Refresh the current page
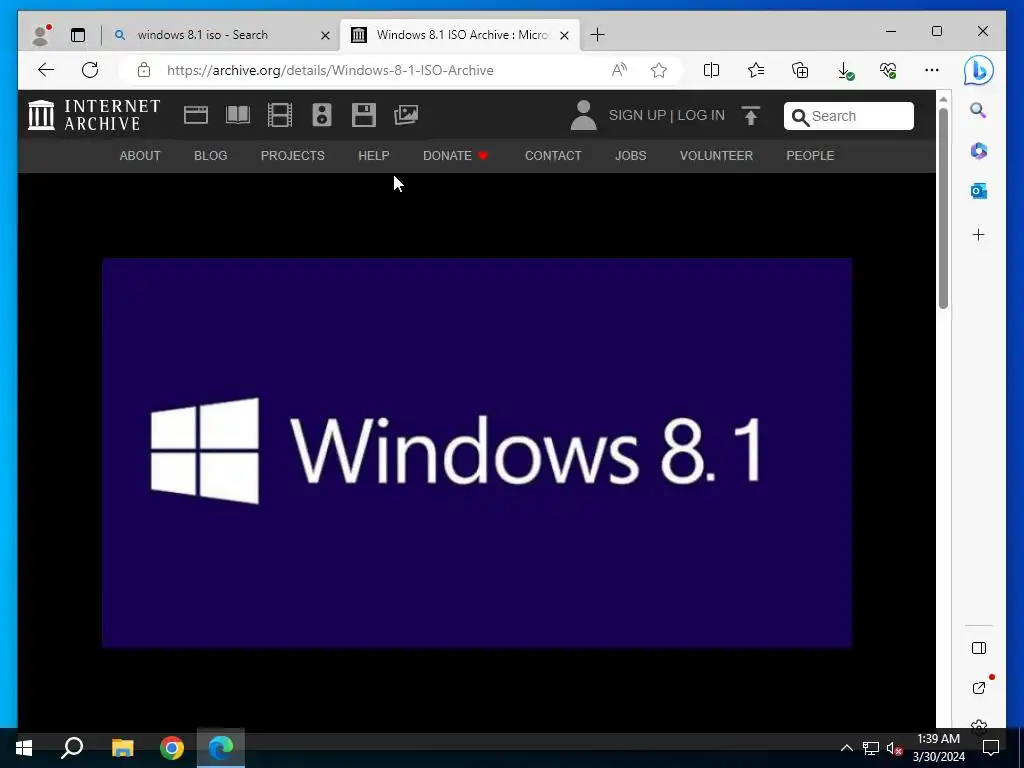Image resolution: width=1024 pixels, height=768 pixels. [90, 70]
